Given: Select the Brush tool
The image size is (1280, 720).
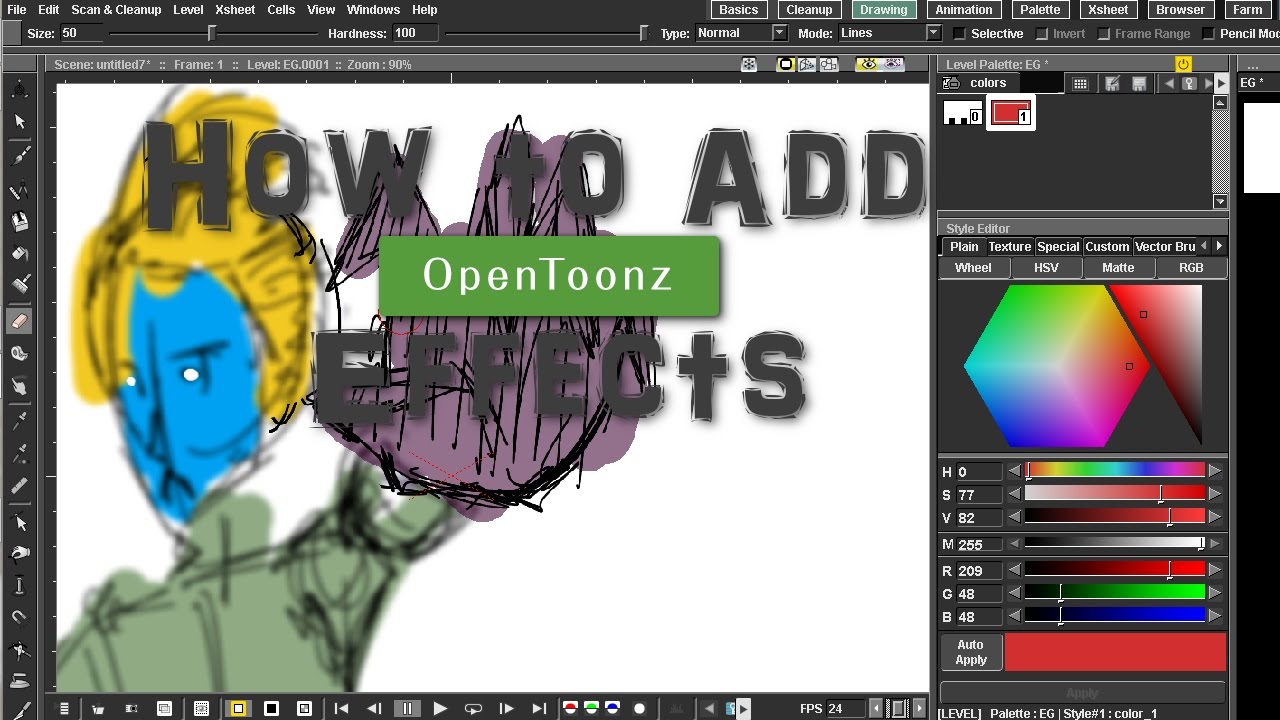Looking at the screenshot, I should coord(19,155).
